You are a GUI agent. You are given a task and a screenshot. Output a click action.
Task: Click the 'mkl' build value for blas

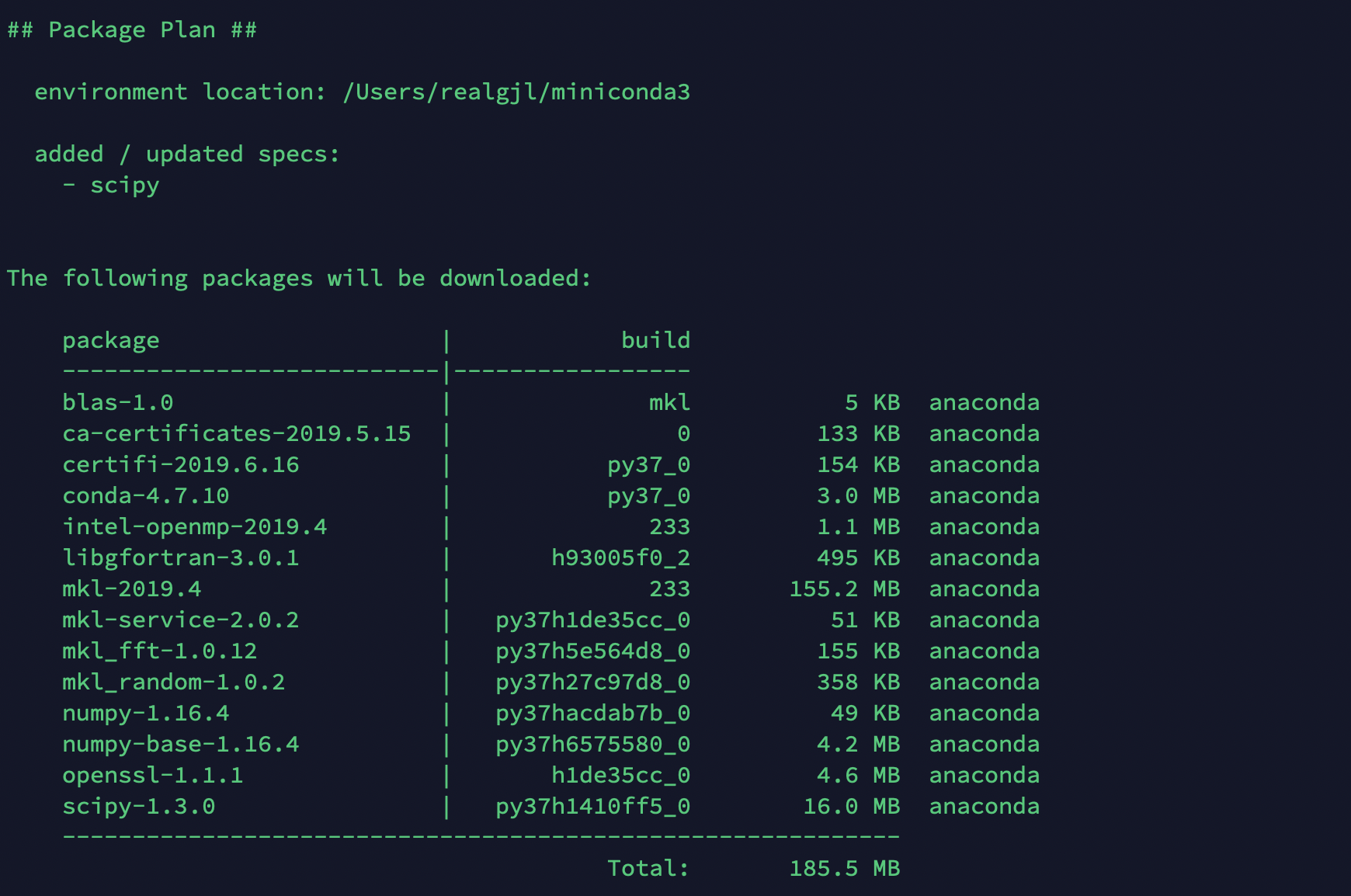pyautogui.click(x=669, y=403)
